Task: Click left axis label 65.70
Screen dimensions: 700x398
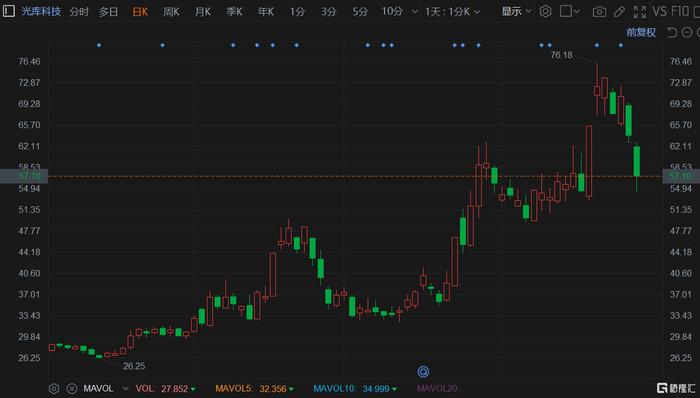Action: (29, 125)
